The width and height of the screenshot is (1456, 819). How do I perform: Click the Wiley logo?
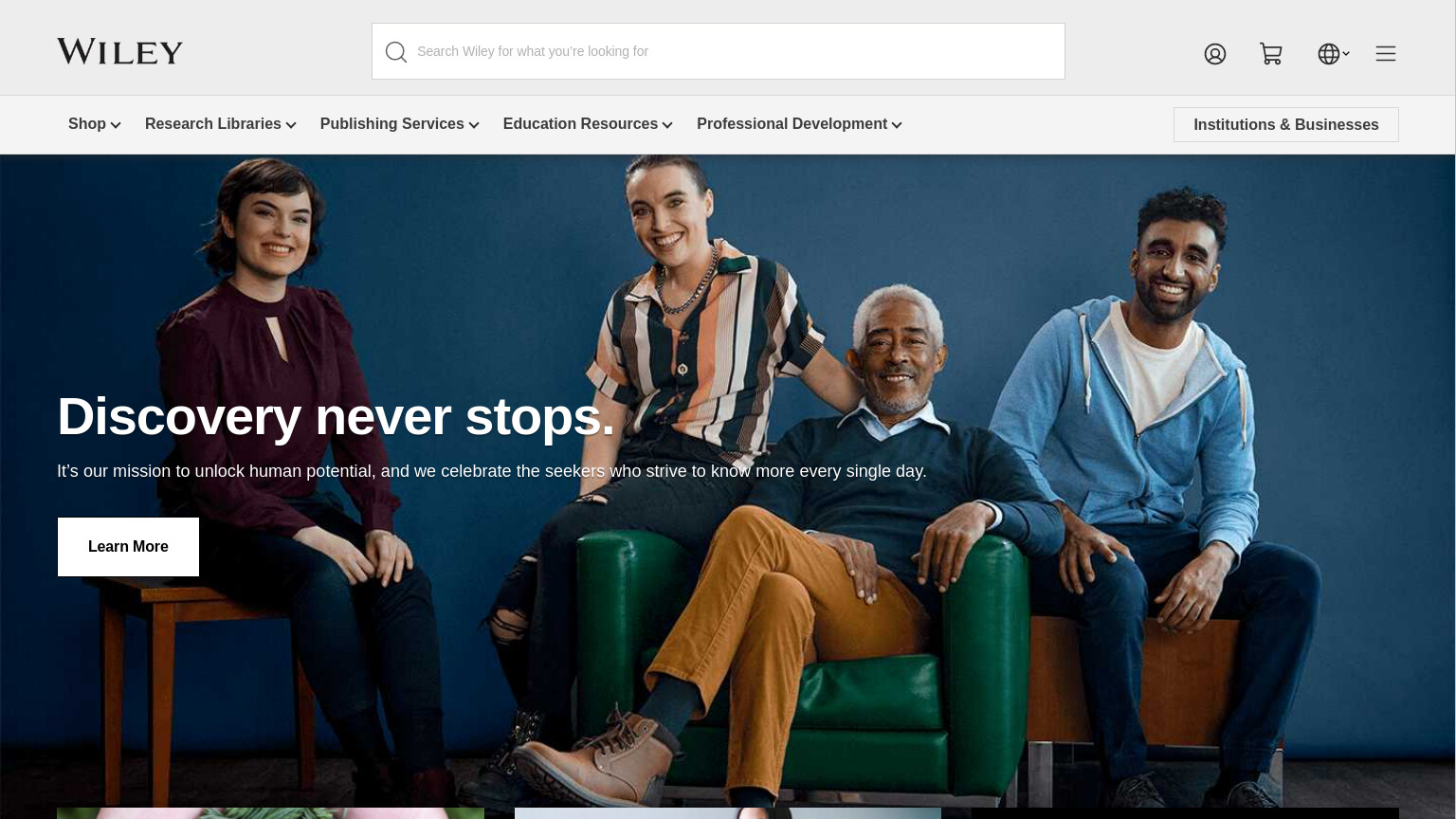(119, 51)
